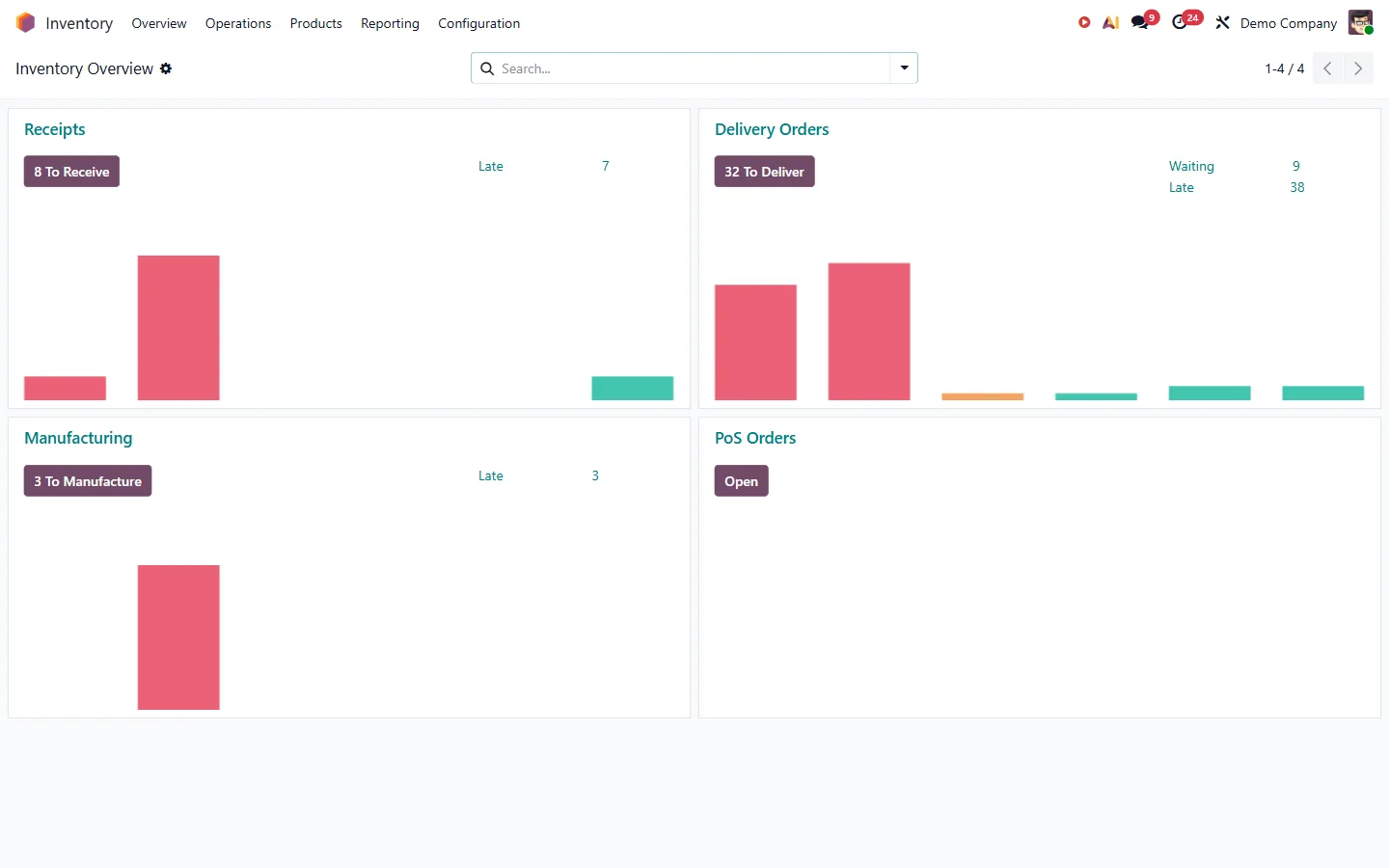This screenshot has height=868, width=1389.
Task: Click the orange bar in Delivery Orders chart
Action: pos(982,396)
